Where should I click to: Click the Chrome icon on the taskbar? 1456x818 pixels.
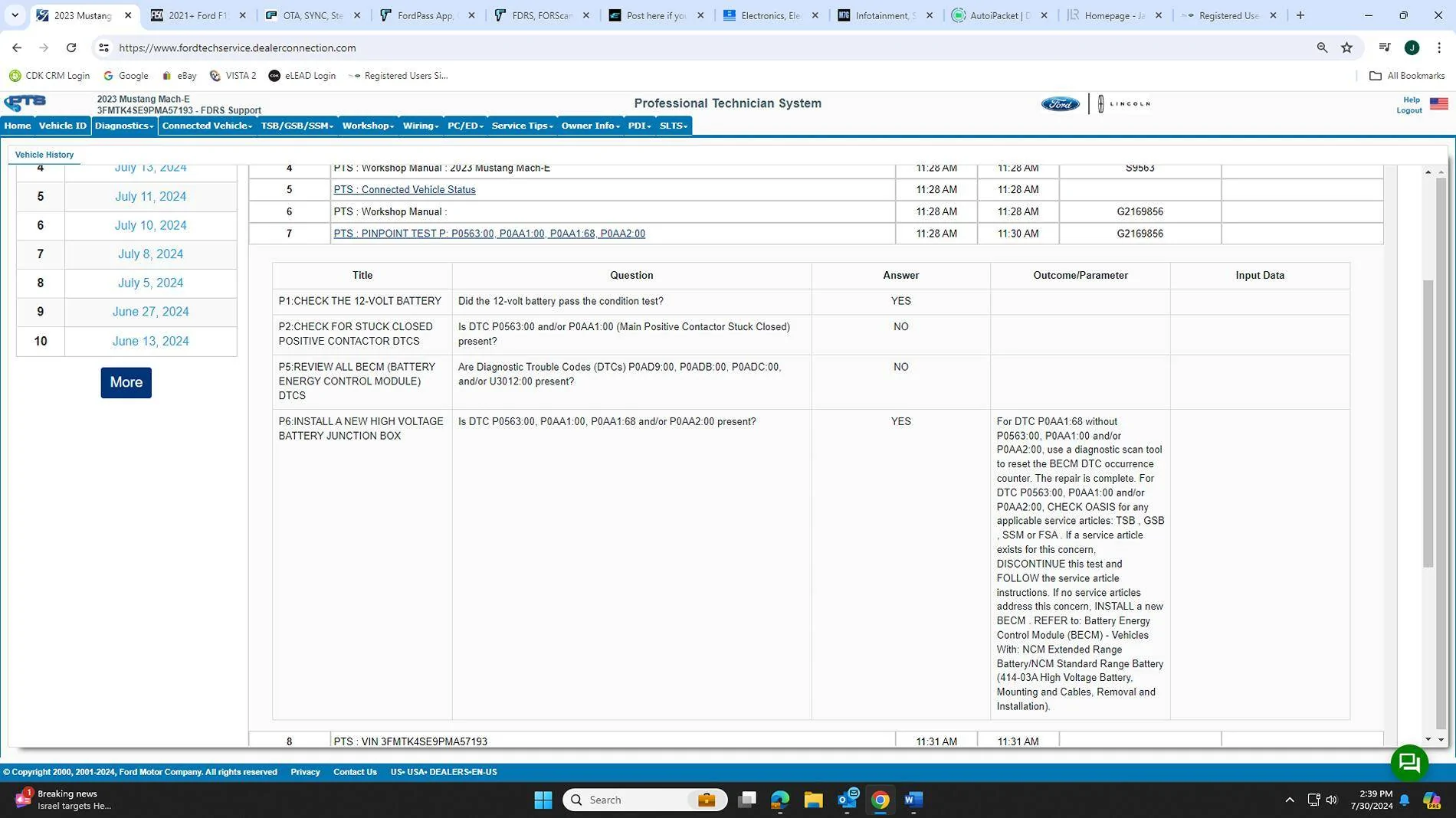(880, 800)
